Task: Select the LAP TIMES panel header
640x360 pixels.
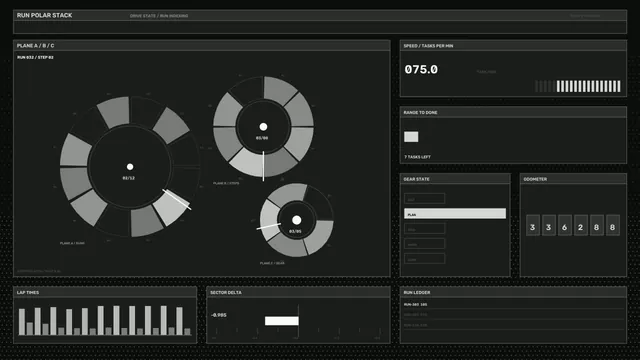Action: pos(105,292)
